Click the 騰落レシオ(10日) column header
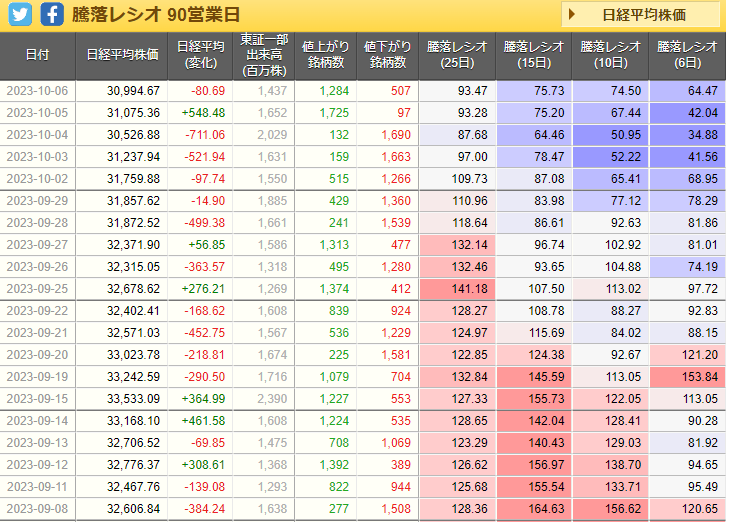This screenshot has width=729, height=522. pyautogui.click(x=610, y=55)
